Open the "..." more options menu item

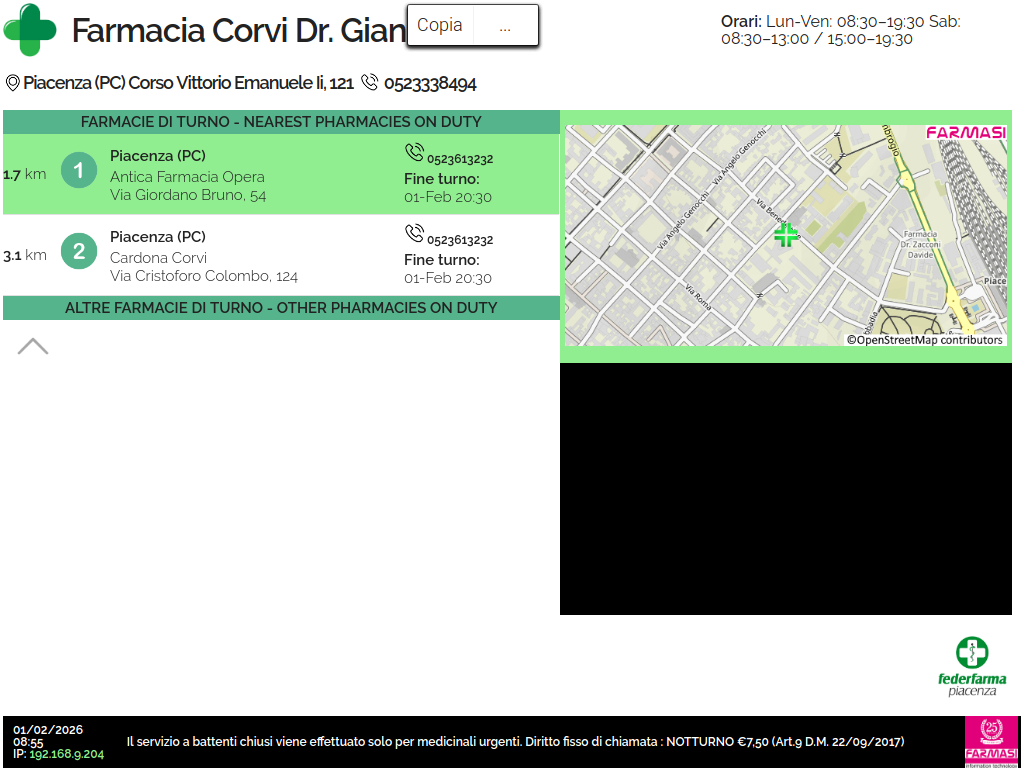coord(505,26)
